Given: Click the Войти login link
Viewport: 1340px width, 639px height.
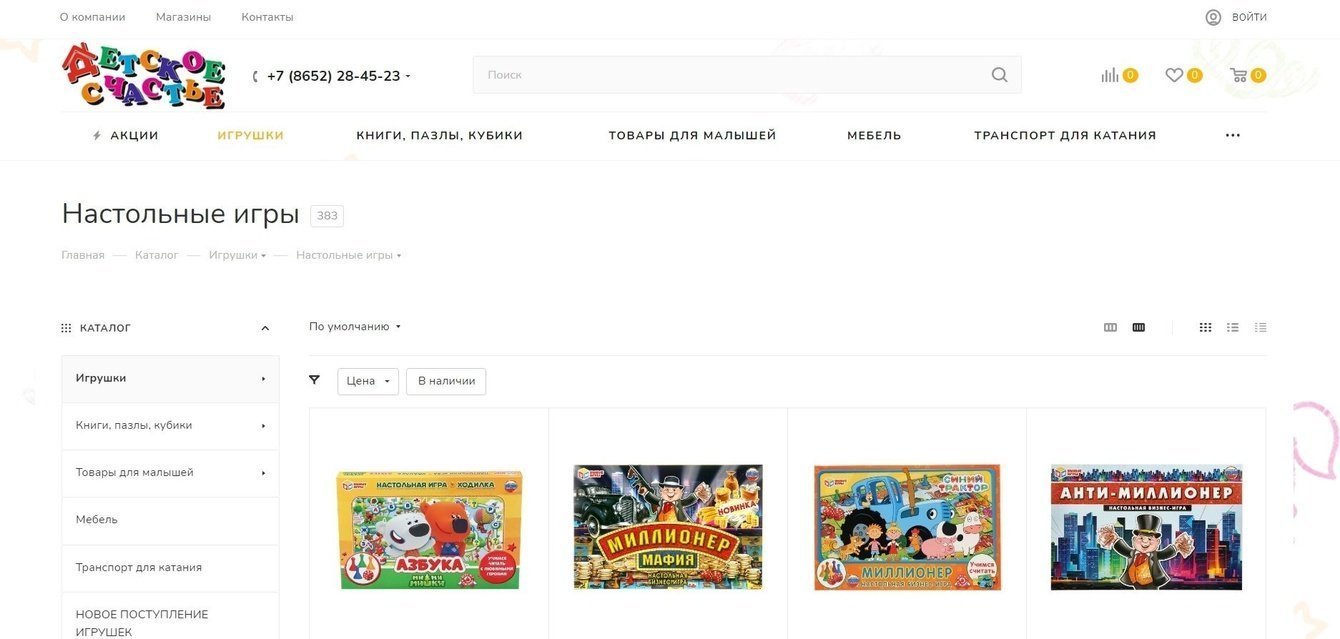Looking at the screenshot, I should [x=1249, y=17].
